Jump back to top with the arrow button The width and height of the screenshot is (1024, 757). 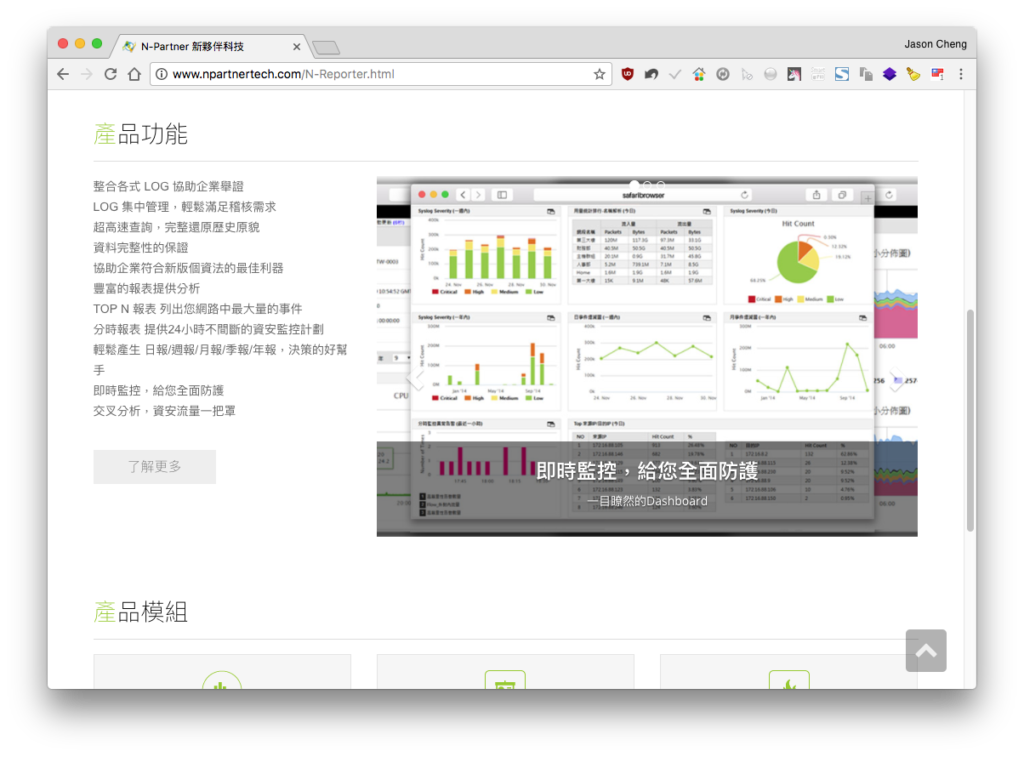click(925, 651)
